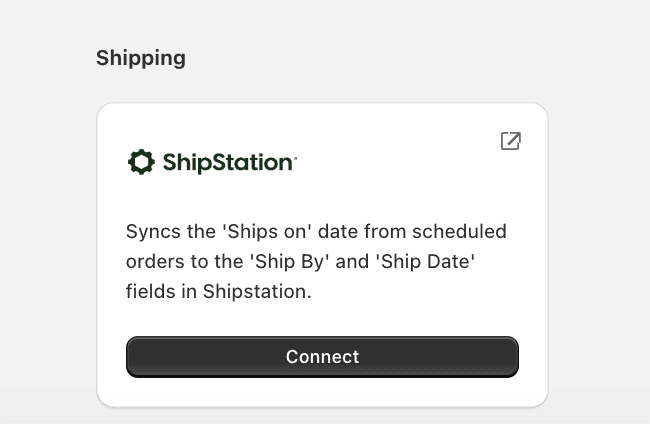This screenshot has width=650, height=424.
Task: Click blank card space right of ShipStation logo
Action: (x=400, y=163)
